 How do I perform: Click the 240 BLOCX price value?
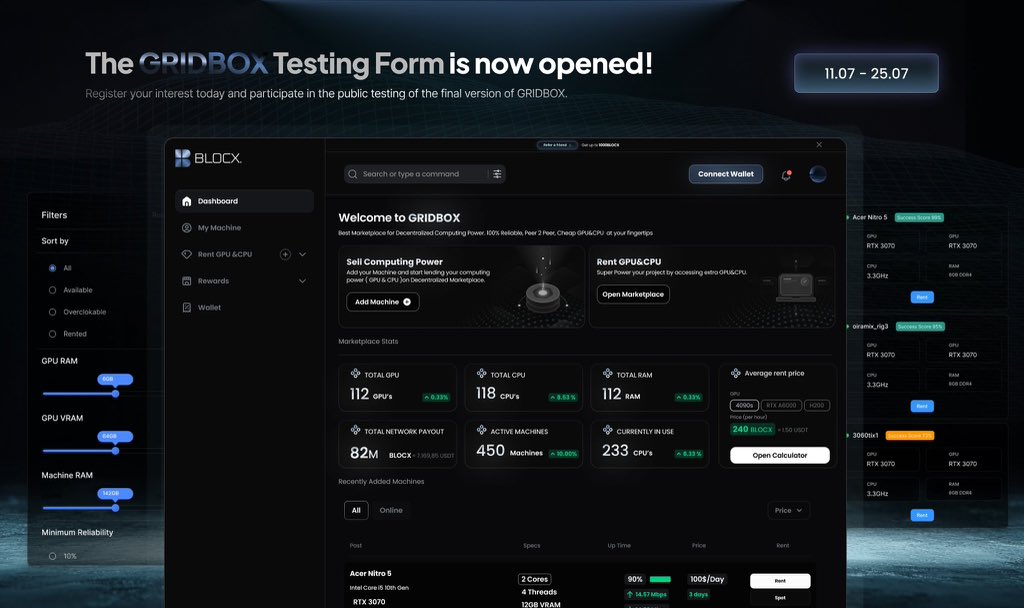tap(752, 429)
